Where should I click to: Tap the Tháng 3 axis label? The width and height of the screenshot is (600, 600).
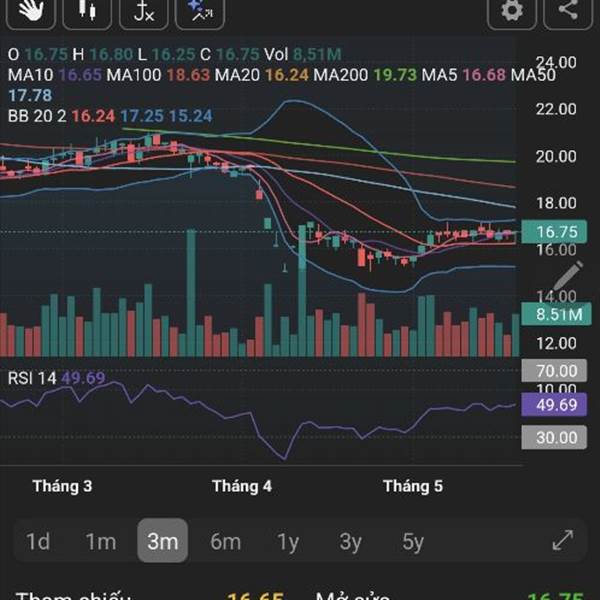(x=62, y=486)
